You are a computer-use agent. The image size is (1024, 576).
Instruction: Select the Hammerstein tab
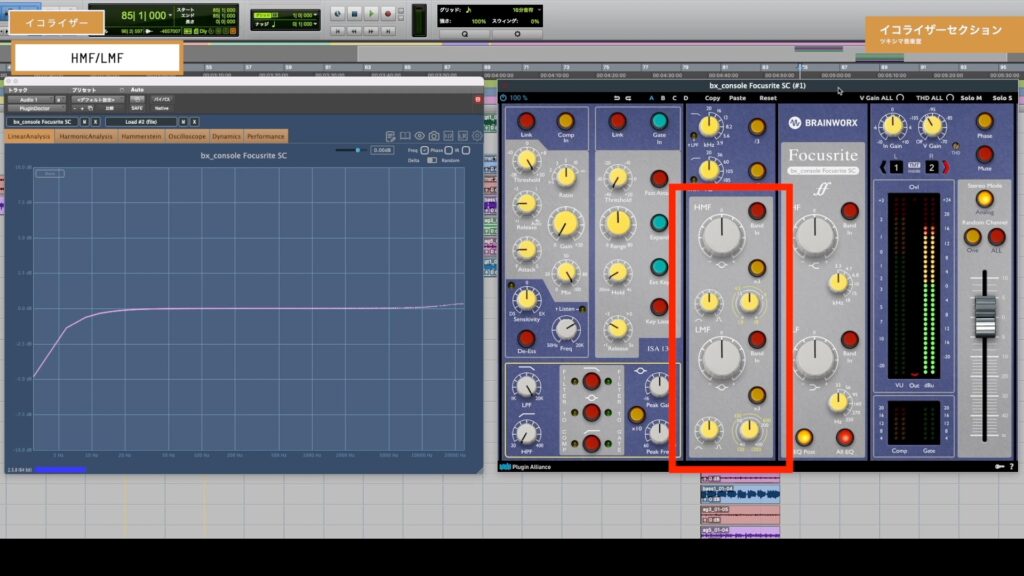tap(141, 136)
